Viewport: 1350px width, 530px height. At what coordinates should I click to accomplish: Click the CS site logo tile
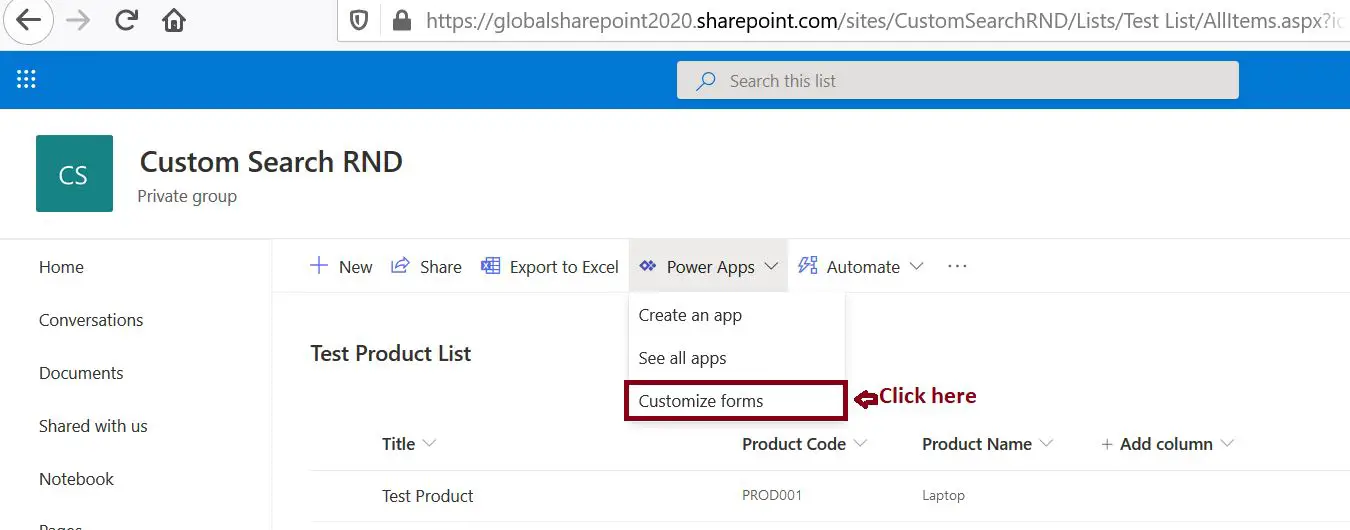pos(74,174)
